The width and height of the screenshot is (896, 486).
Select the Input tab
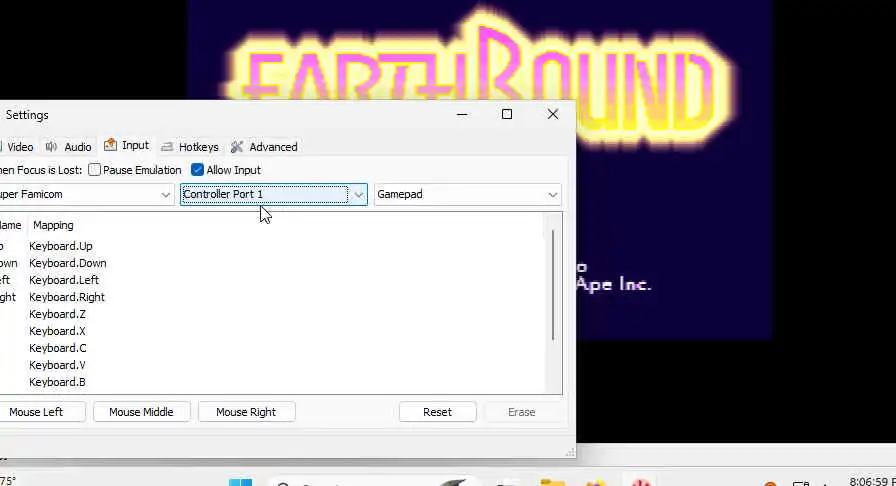point(127,146)
